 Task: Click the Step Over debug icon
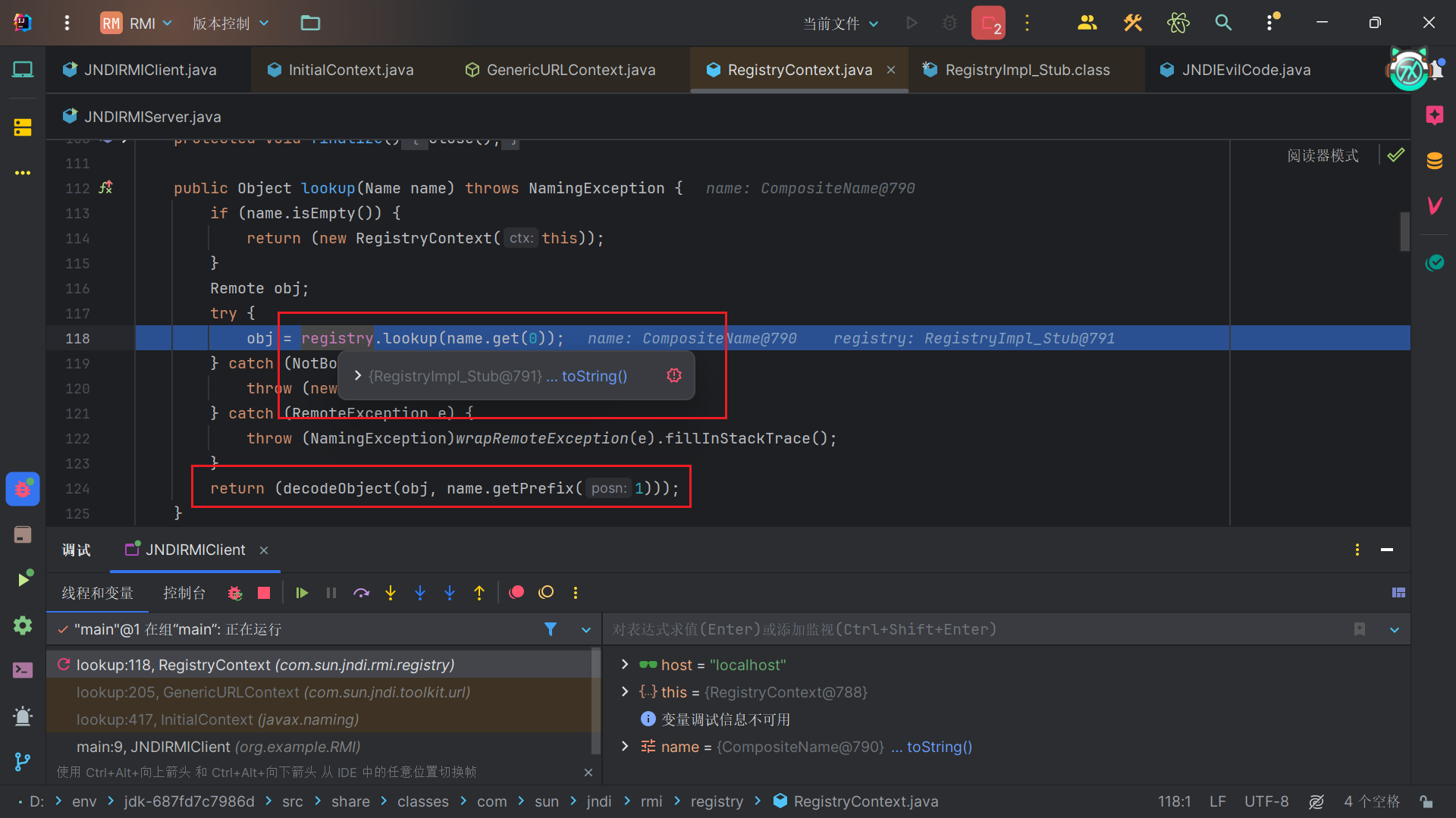click(361, 593)
